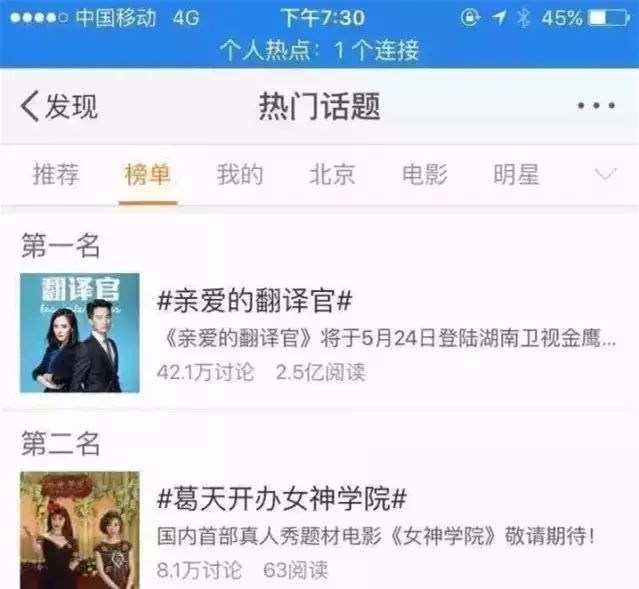Screen dimensions: 639x589
Task: Tap the Bluetooth icon in status bar
Action: coord(523,18)
